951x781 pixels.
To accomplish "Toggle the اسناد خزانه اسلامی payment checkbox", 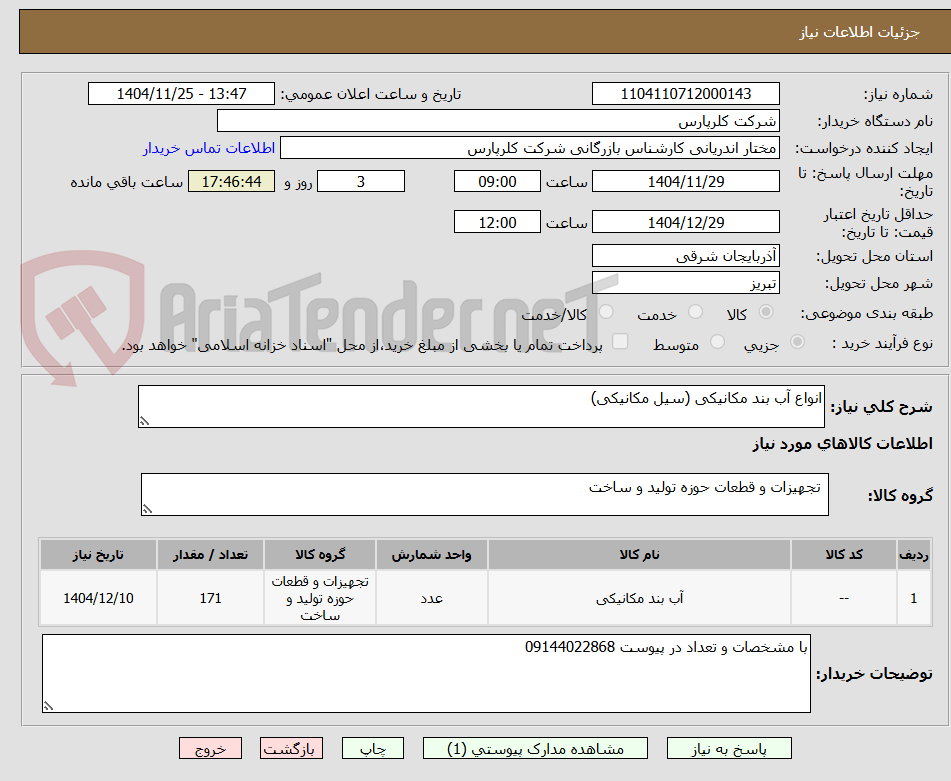I will 620,341.
